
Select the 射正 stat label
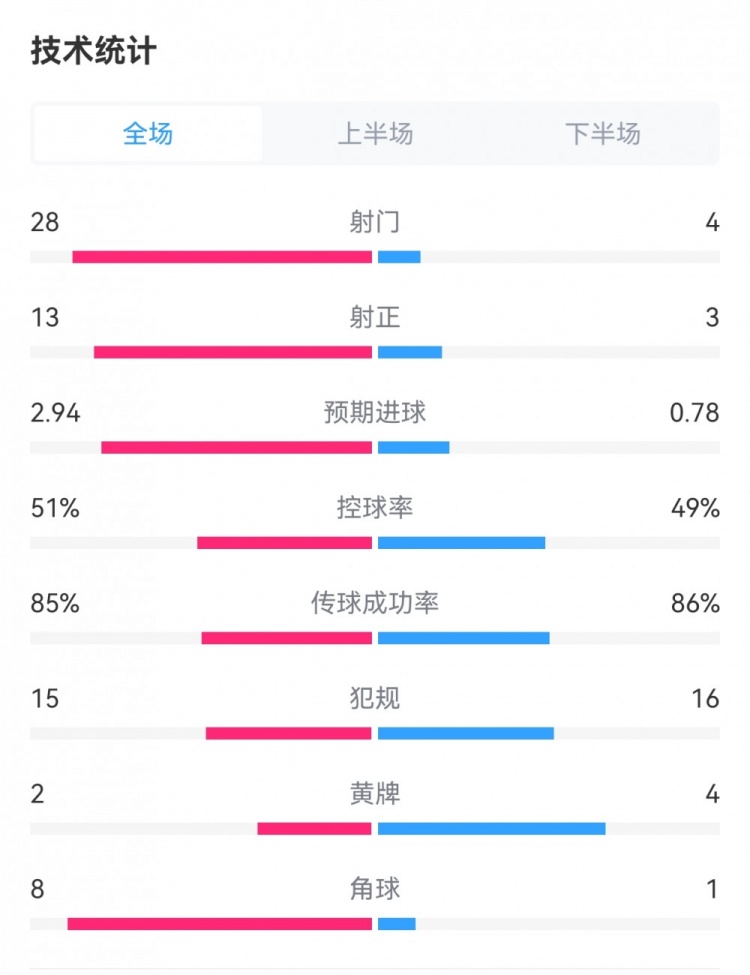[x=375, y=317]
